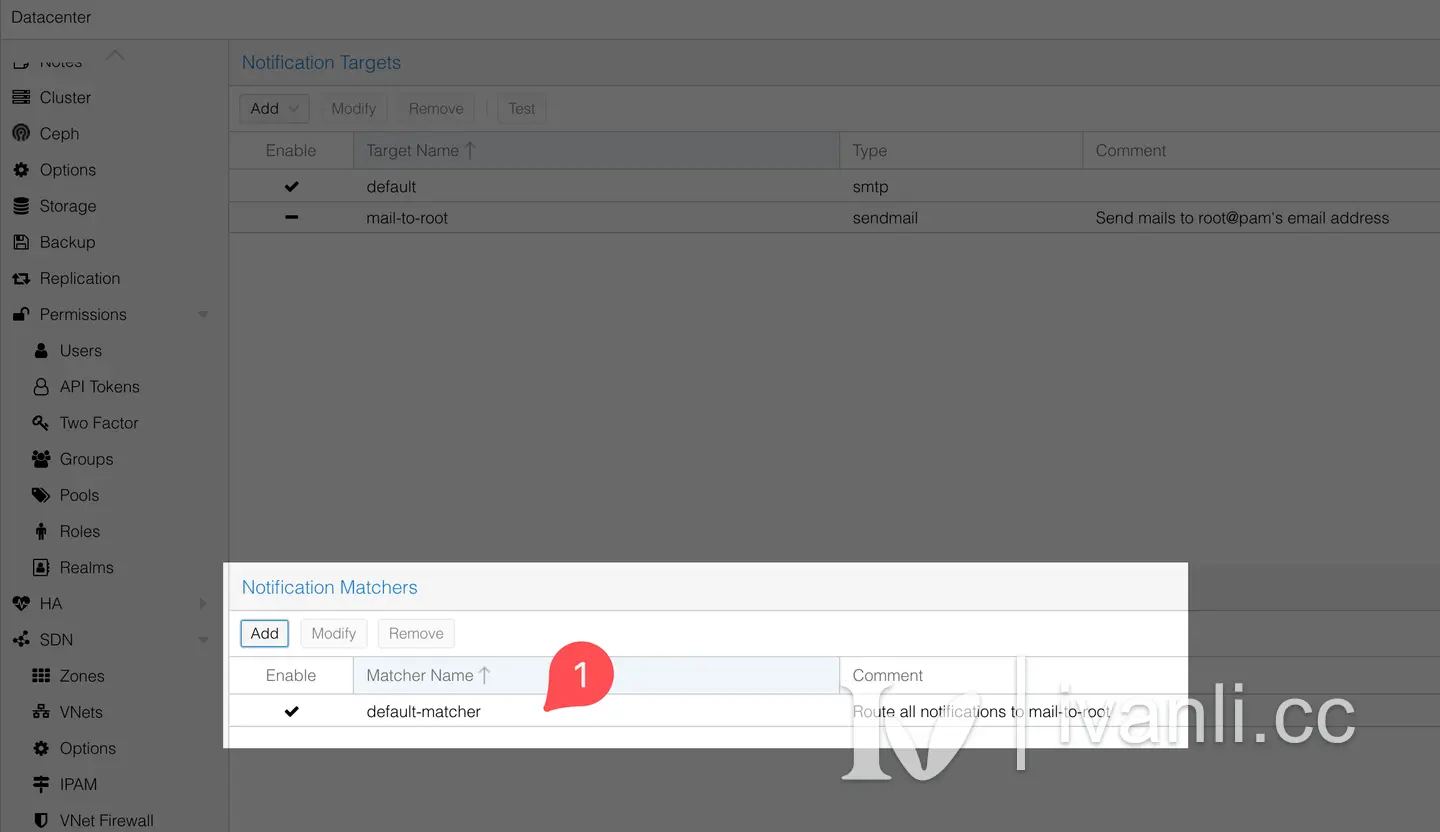This screenshot has height=832, width=1440.
Task: Click the Roles figure icon
Action: point(41,531)
